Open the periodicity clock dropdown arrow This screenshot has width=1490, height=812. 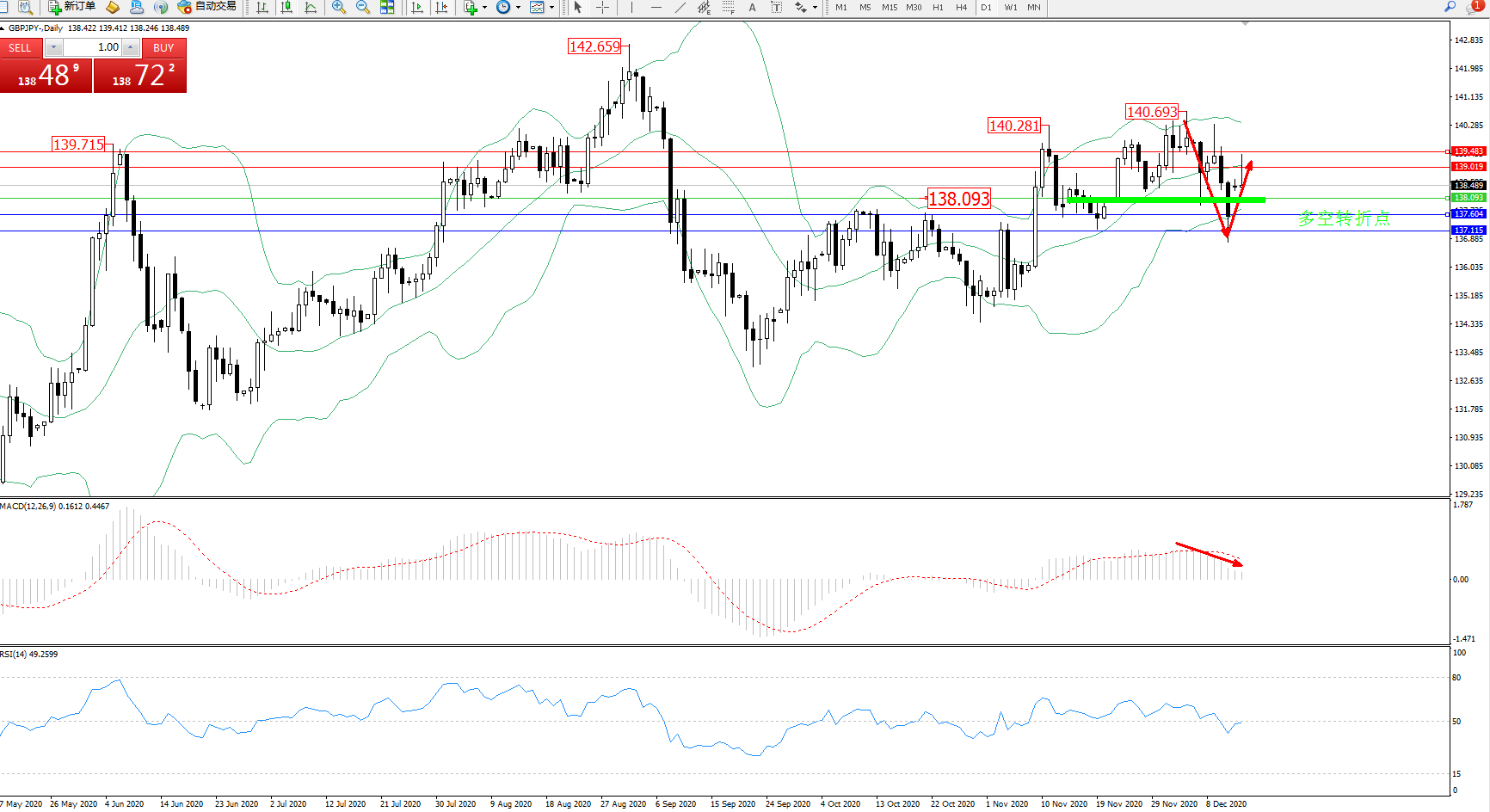(x=518, y=7)
